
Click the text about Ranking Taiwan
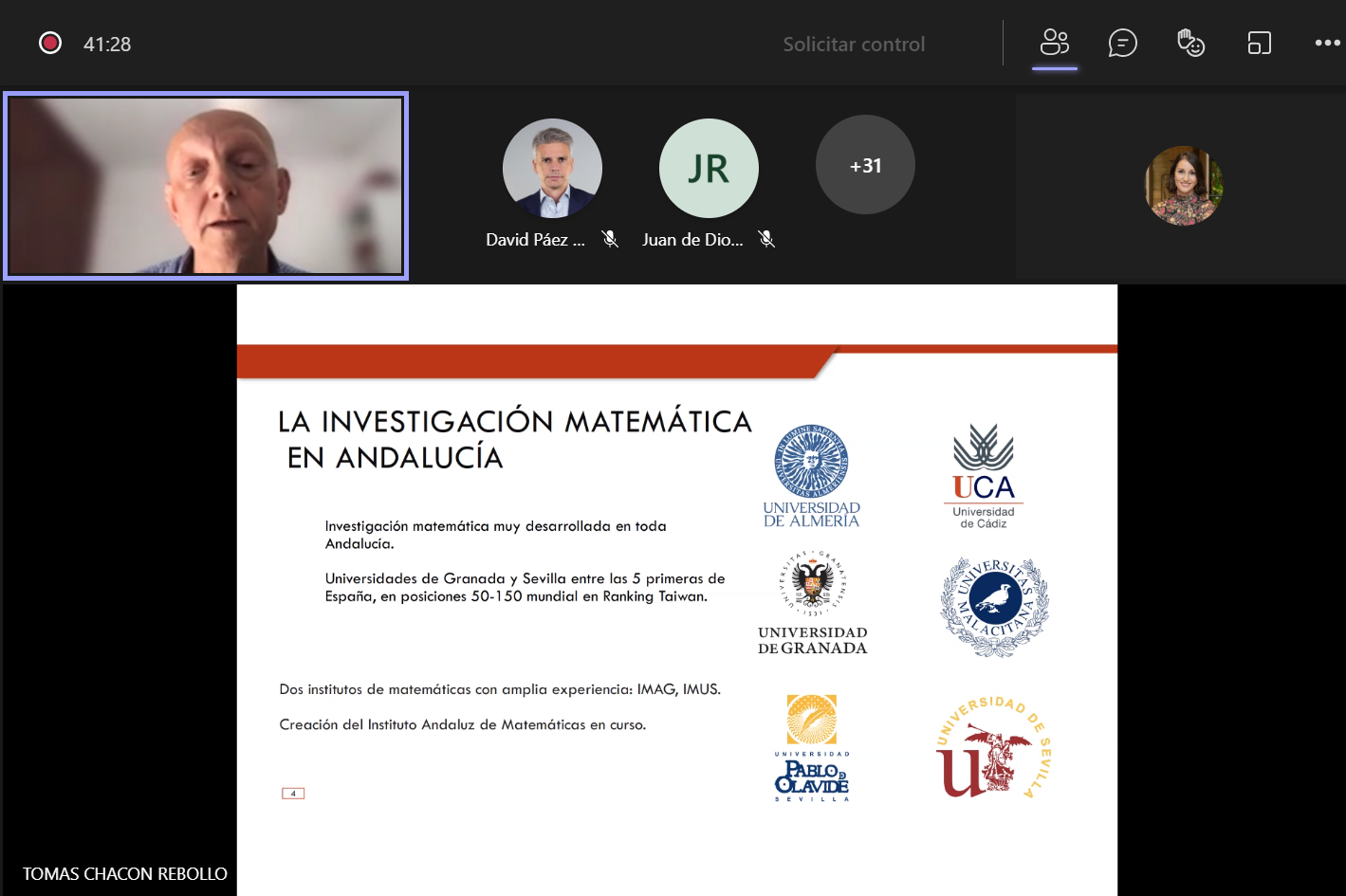[x=525, y=587]
